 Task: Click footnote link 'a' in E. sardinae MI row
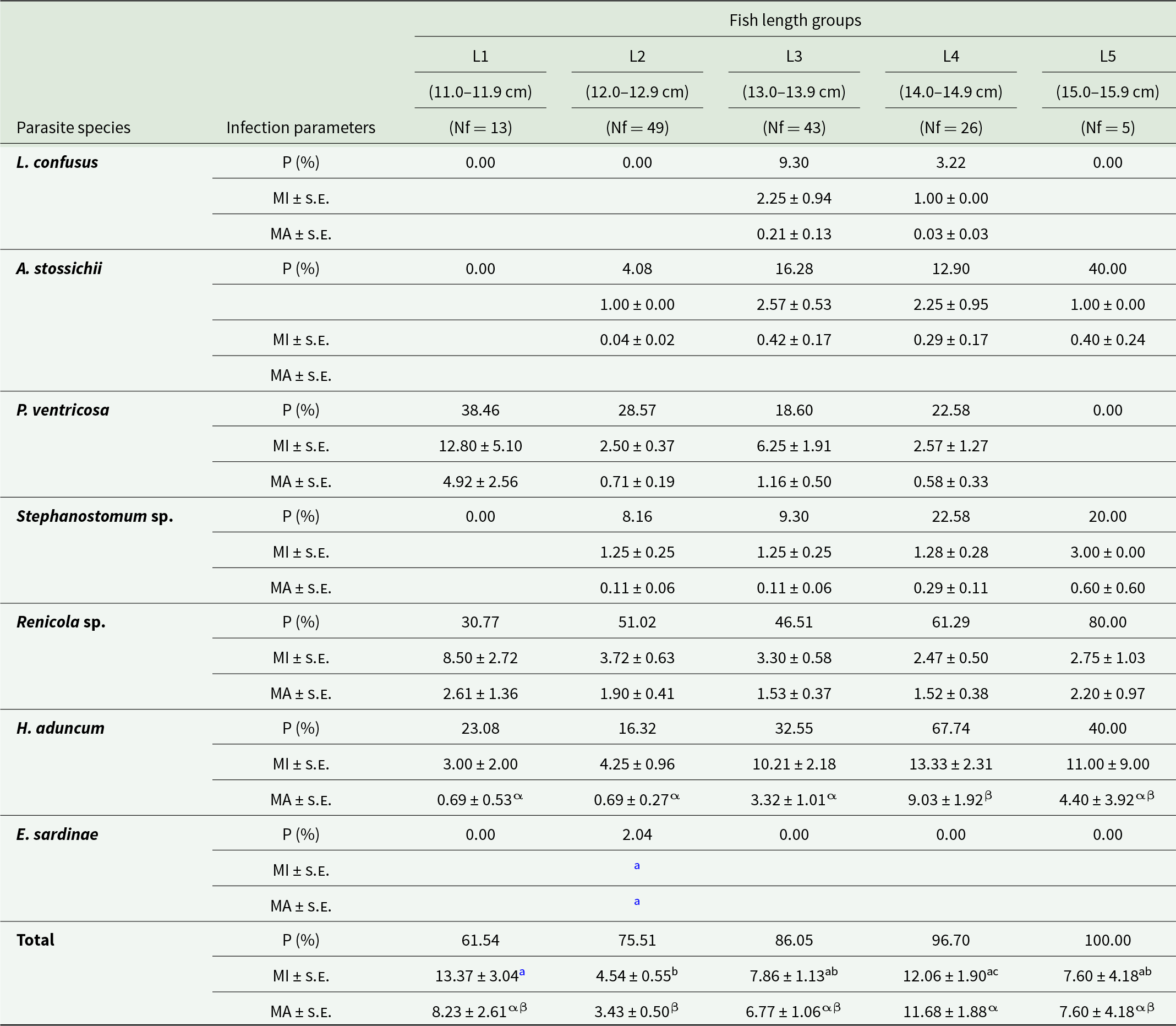click(x=637, y=866)
